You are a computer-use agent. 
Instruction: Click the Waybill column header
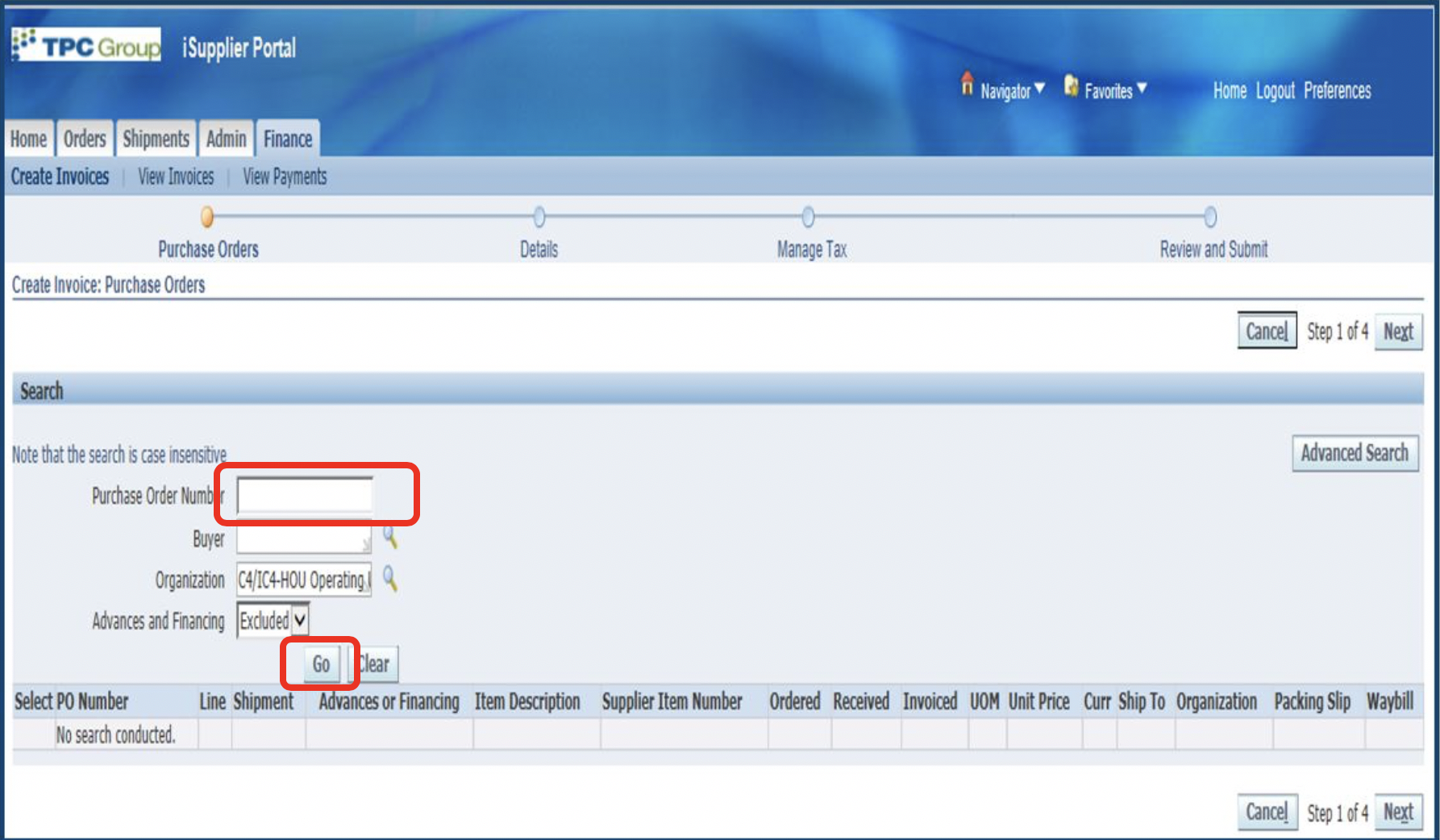tap(1390, 702)
